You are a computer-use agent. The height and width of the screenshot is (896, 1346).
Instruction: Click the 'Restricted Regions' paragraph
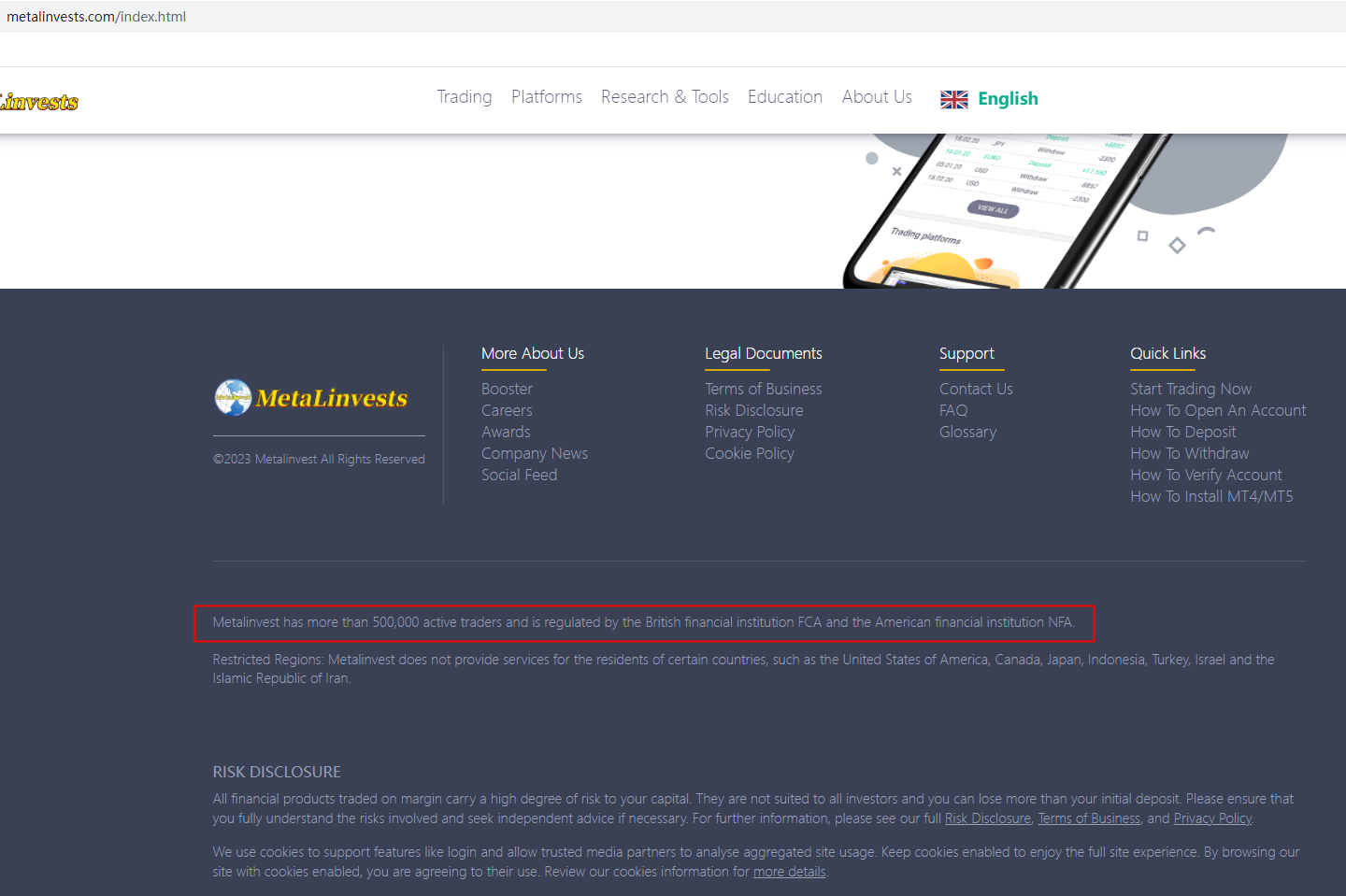click(x=743, y=669)
